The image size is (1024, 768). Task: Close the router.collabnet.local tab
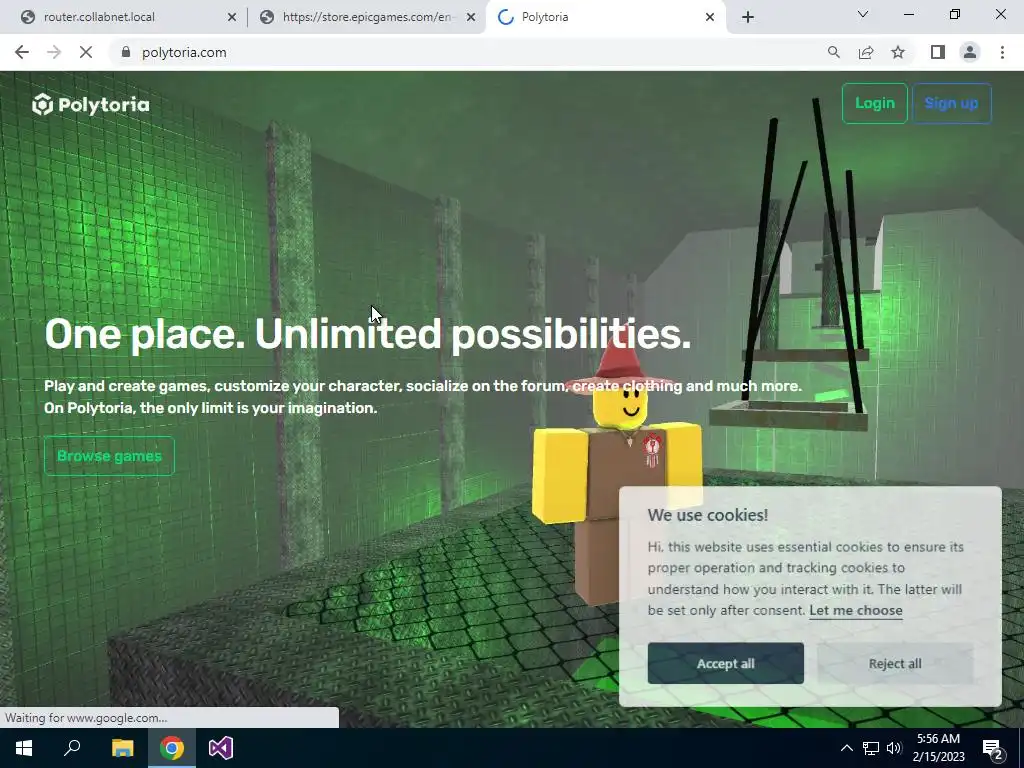[232, 17]
